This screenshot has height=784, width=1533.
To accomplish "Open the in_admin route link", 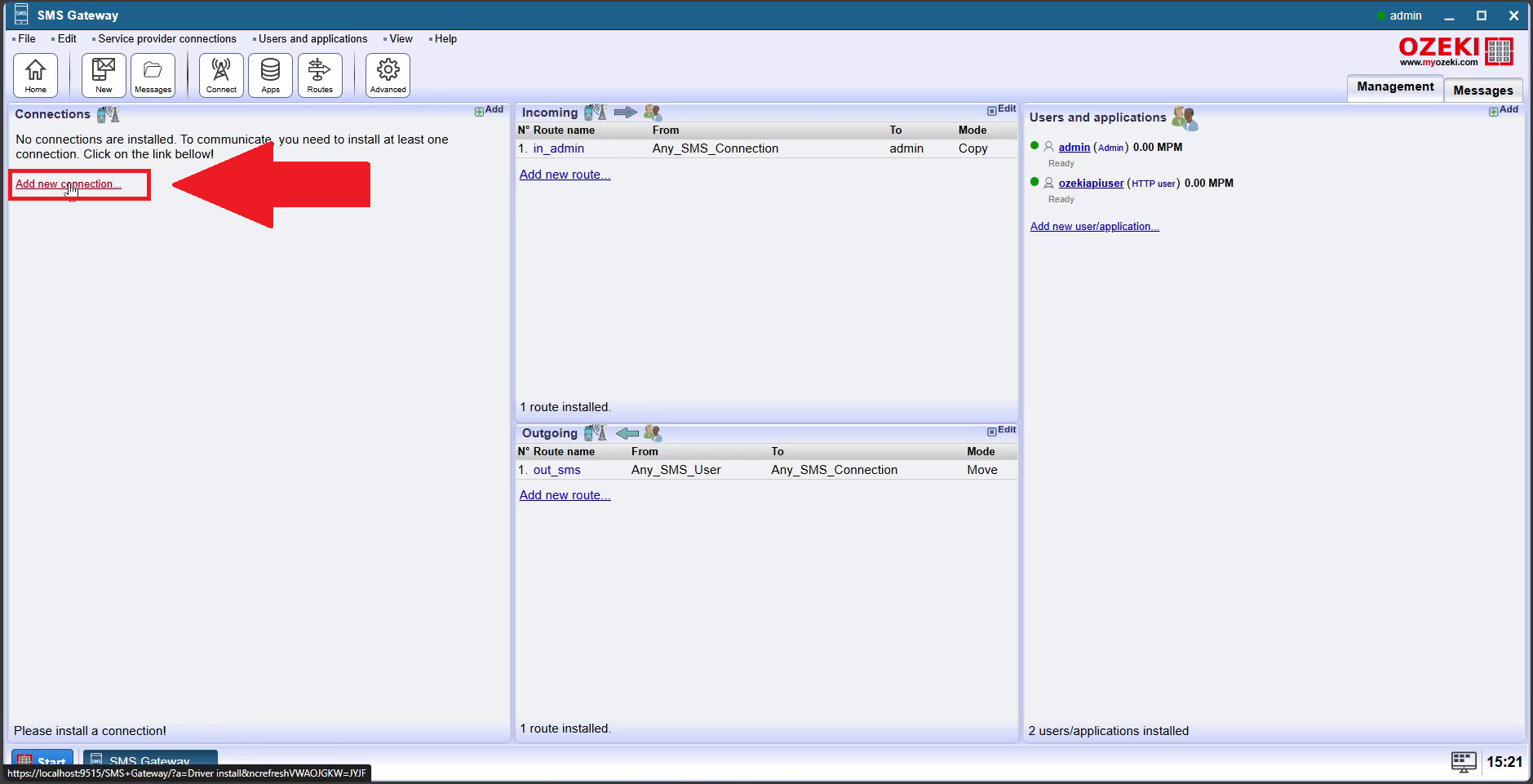I will [x=559, y=148].
